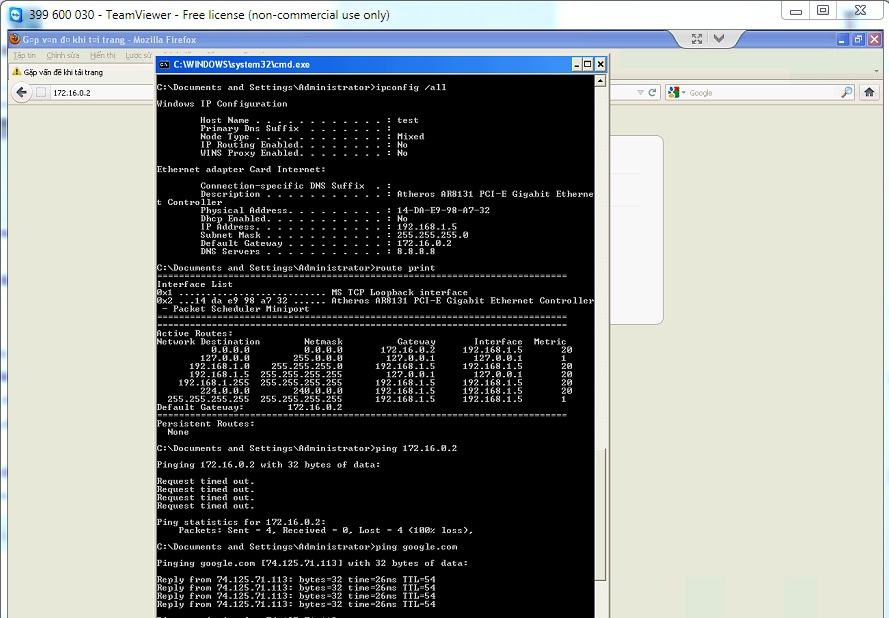Viewport: 889px width, 618px height.
Task: Click the Google search input field
Action: click(x=760, y=92)
